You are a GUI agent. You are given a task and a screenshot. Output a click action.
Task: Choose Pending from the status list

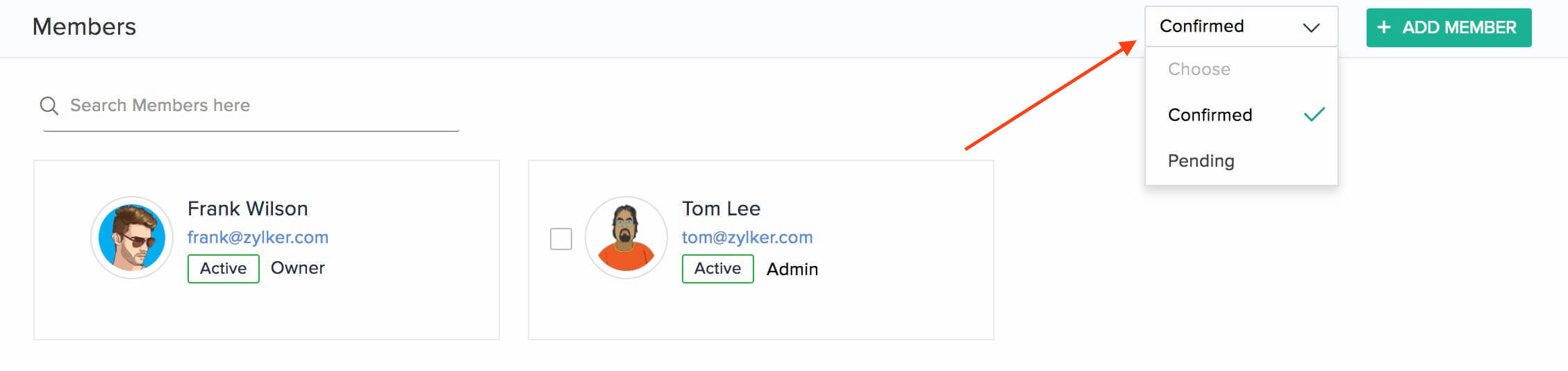pos(1201,161)
